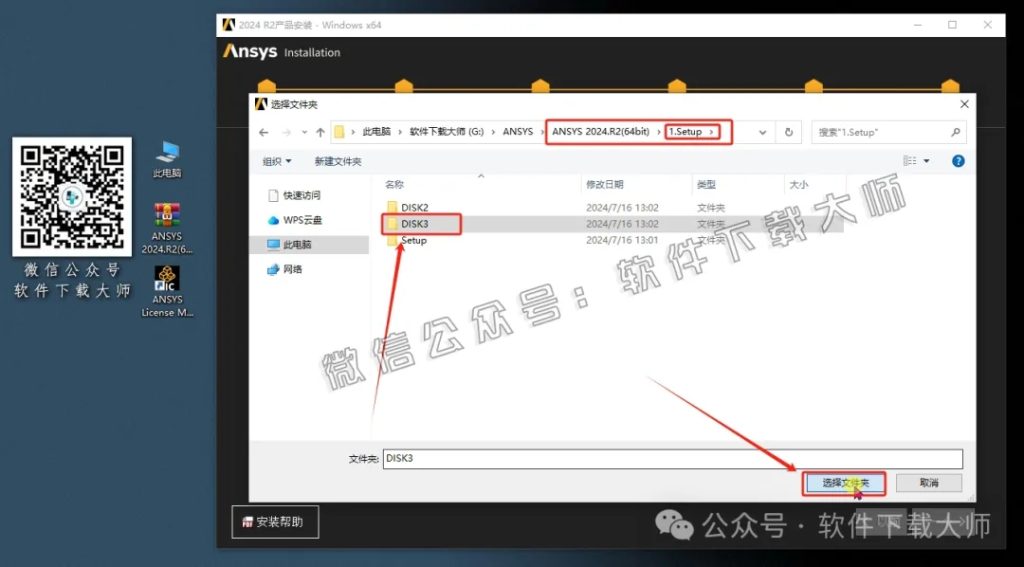Go up one folder level arrow
Image resolution: width=1024 pixels, height=567 pixels.
320,132
